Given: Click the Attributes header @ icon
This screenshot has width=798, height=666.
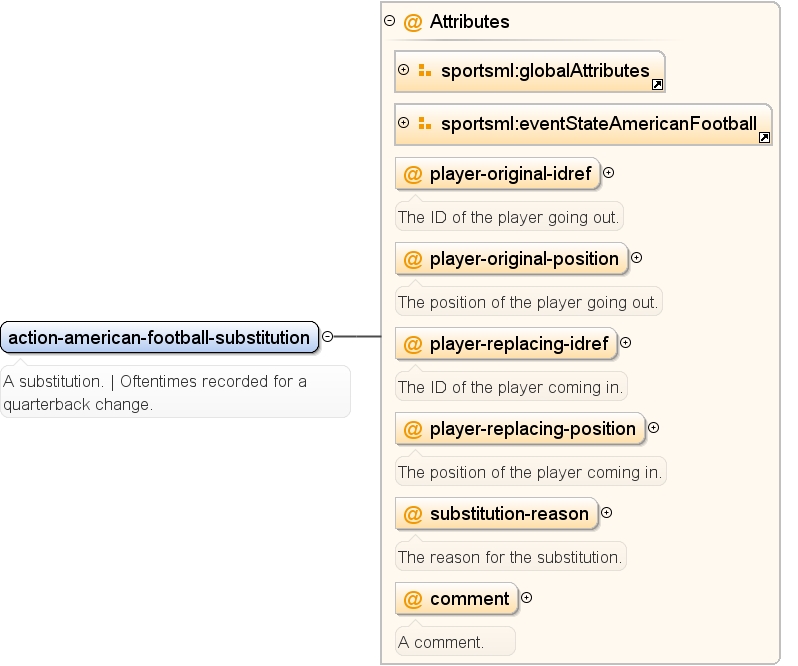Looking at the screenshot, I should click(x=413, y=22).
